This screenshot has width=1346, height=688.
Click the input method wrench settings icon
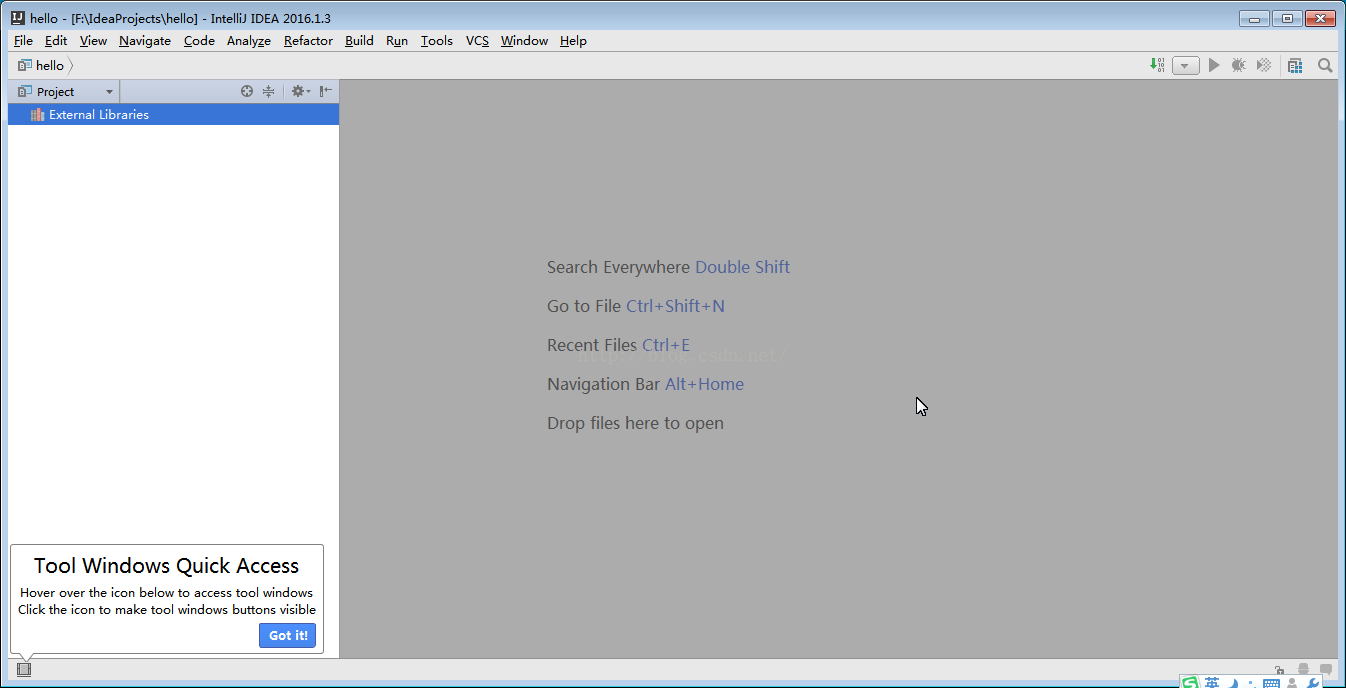tap(1314, 683)
